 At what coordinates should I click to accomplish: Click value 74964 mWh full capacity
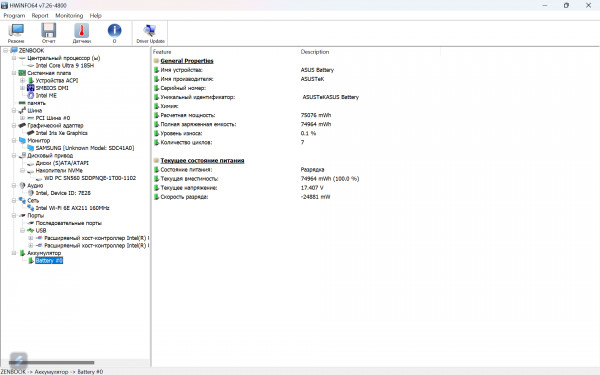[316, 124]
